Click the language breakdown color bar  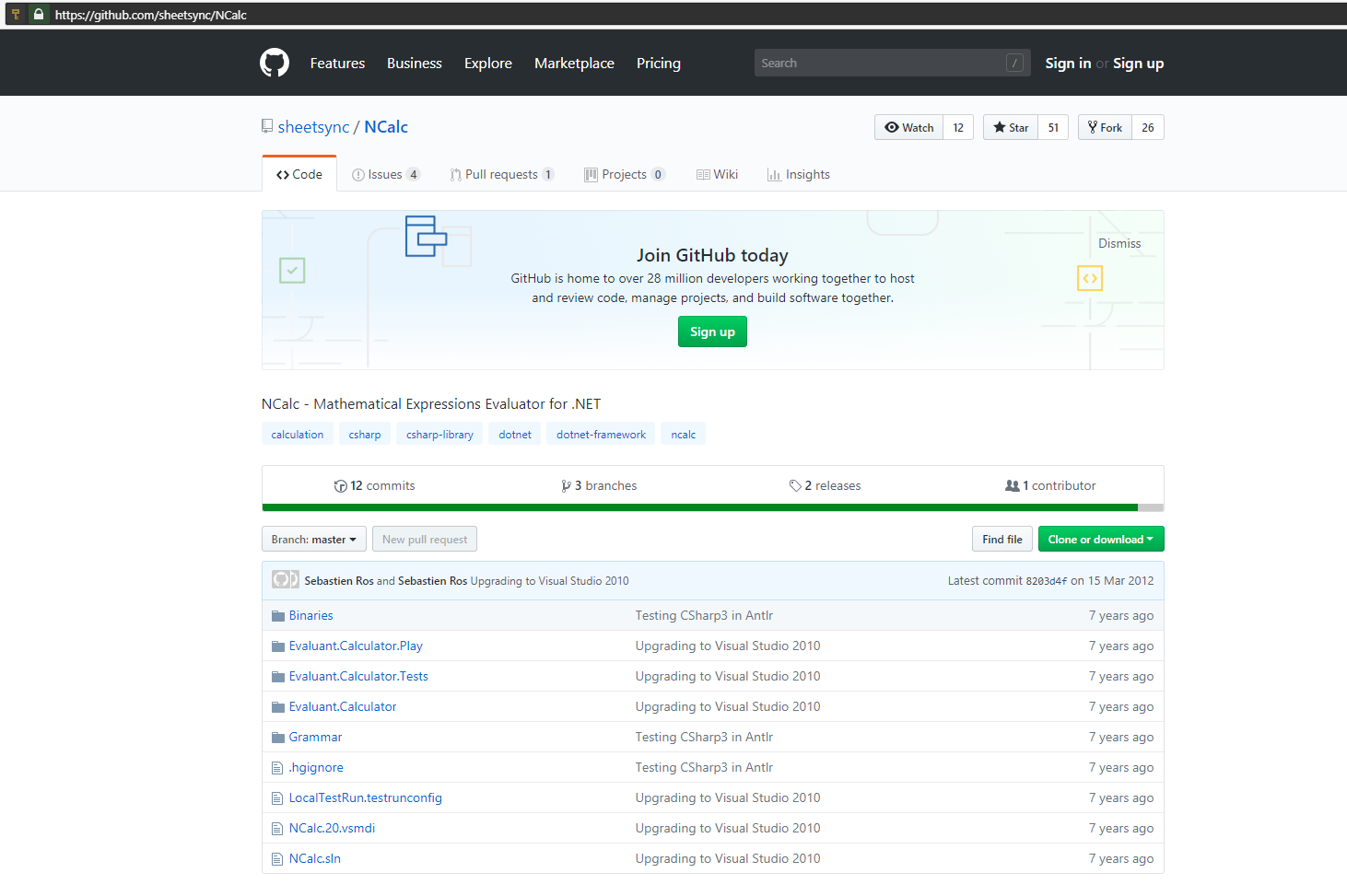(x=700, y=507)
